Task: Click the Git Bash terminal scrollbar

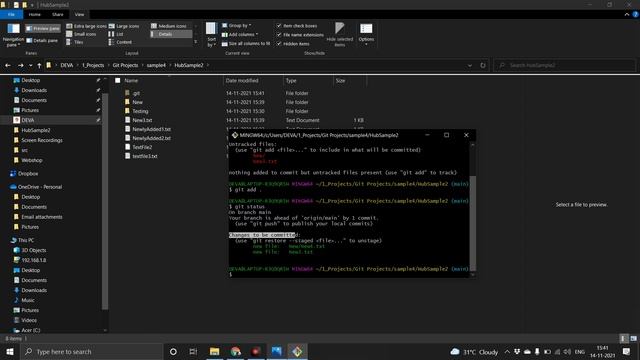Action: point(473,222)
